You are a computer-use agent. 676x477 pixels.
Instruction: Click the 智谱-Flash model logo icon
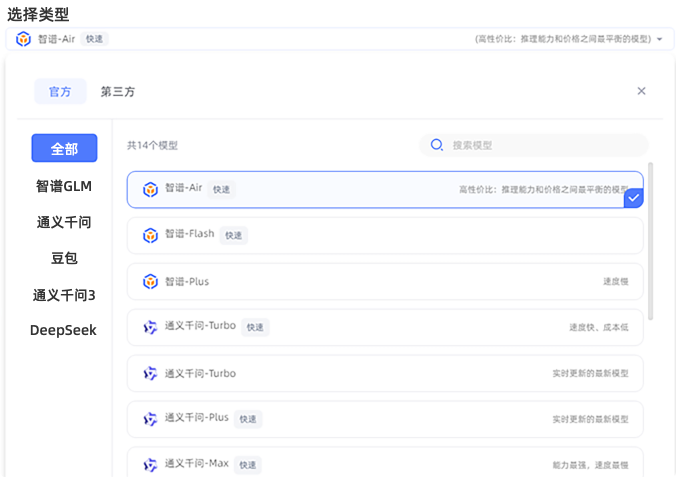(x=150, y=235)
